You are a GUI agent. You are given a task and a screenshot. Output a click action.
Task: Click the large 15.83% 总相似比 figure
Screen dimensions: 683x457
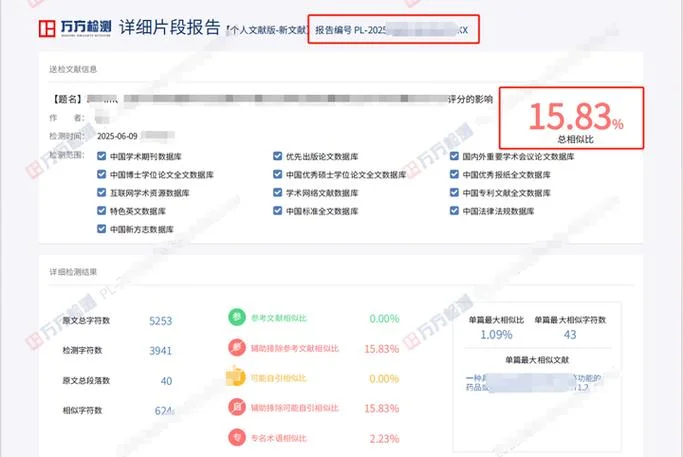pos(576,116)
